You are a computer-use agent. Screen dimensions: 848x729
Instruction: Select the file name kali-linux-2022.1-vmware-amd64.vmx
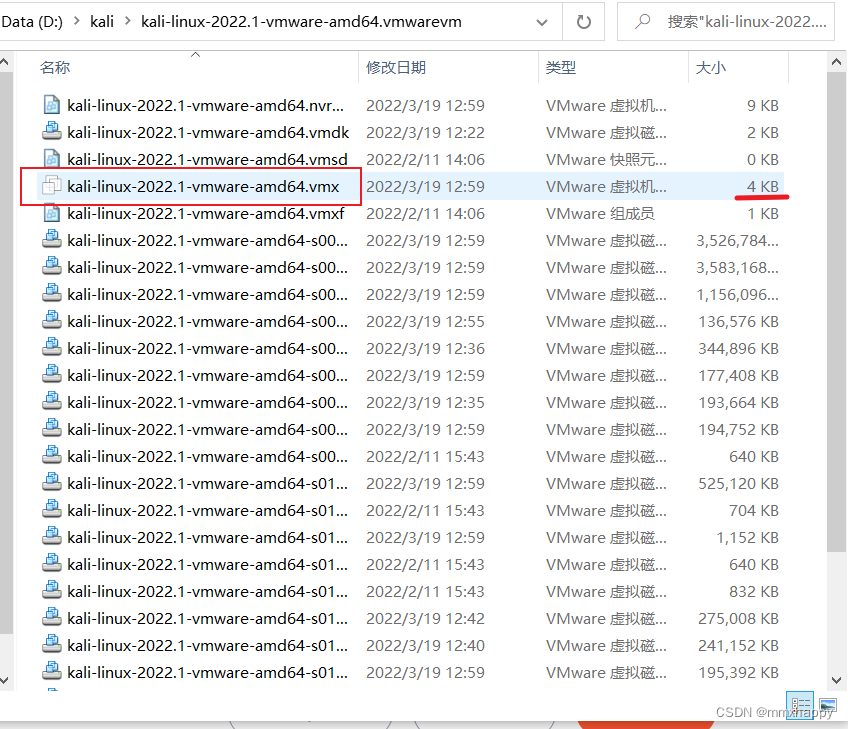pyautogui.click(x=203, y=187)
